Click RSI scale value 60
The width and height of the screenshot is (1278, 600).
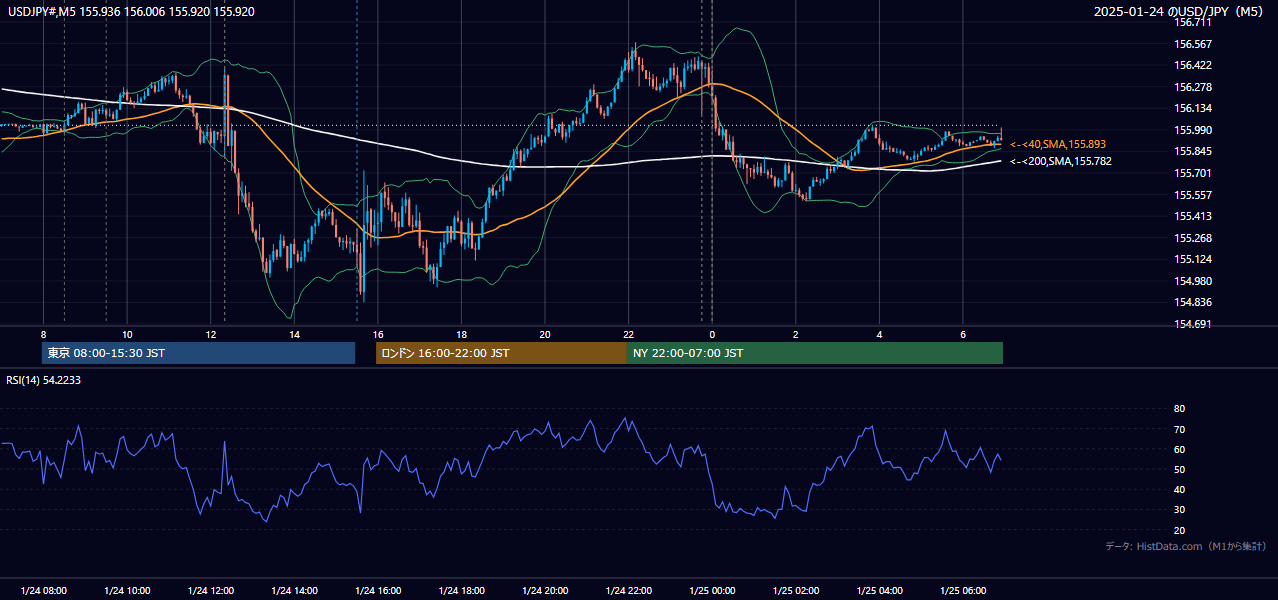coord(1179,449)
